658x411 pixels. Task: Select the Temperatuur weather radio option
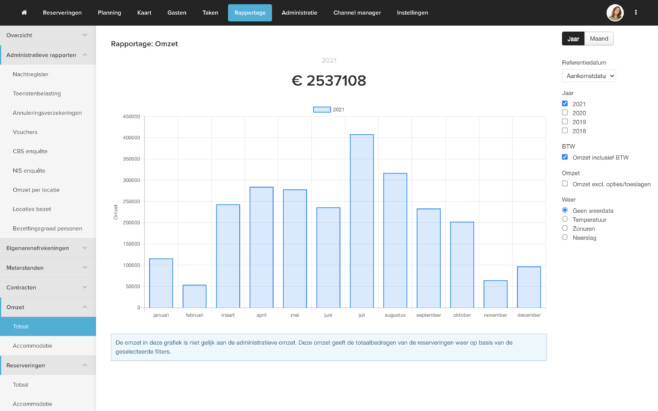565,219
